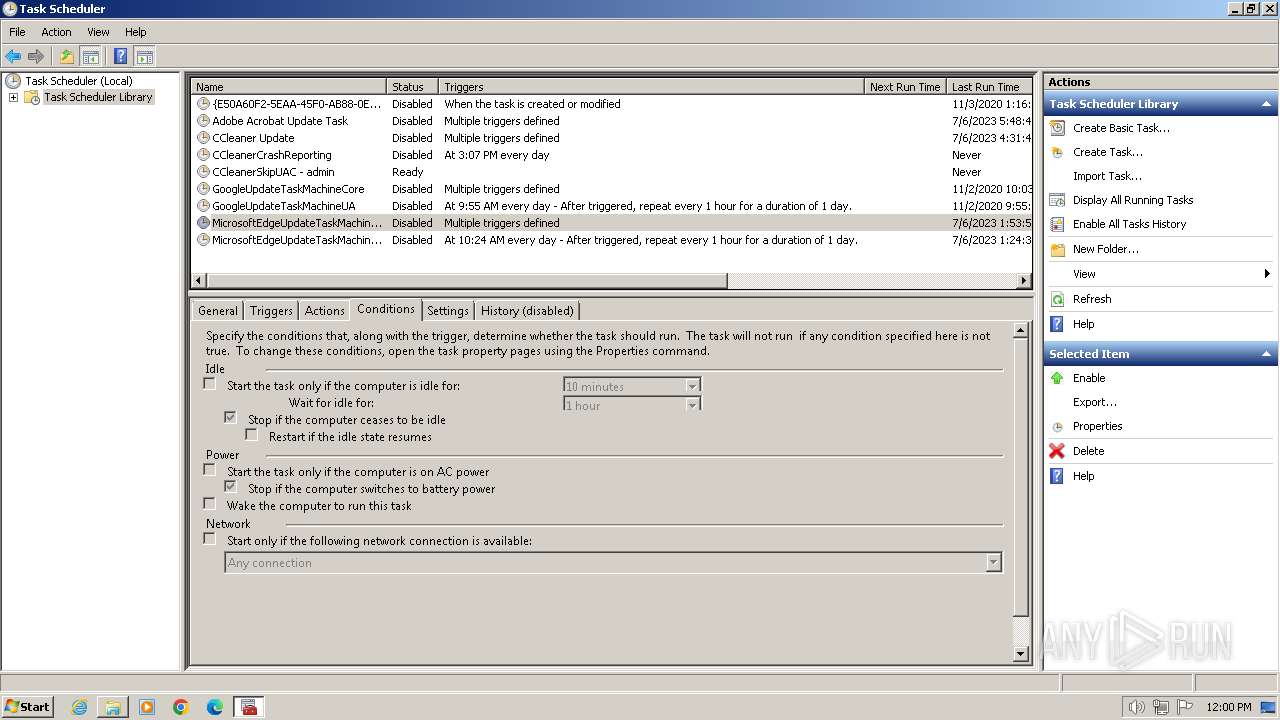Click the task list scroll right arrow
Image resolution: width=1280 pixels, height=720 pixels.
tap(1024, 281)
